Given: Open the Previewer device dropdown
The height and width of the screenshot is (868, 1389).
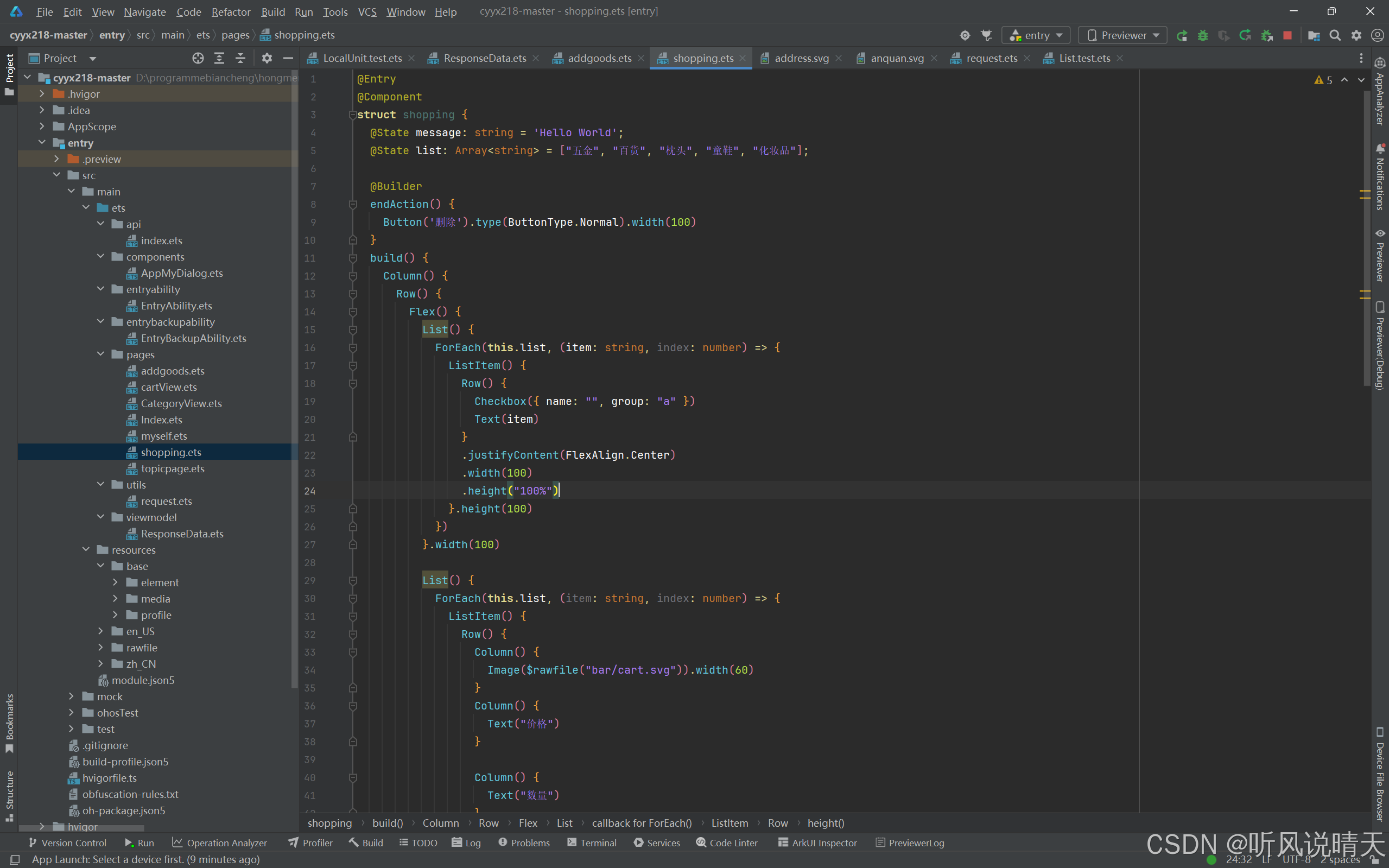Looking at the screenshot, I should (x=1122, y=36).
